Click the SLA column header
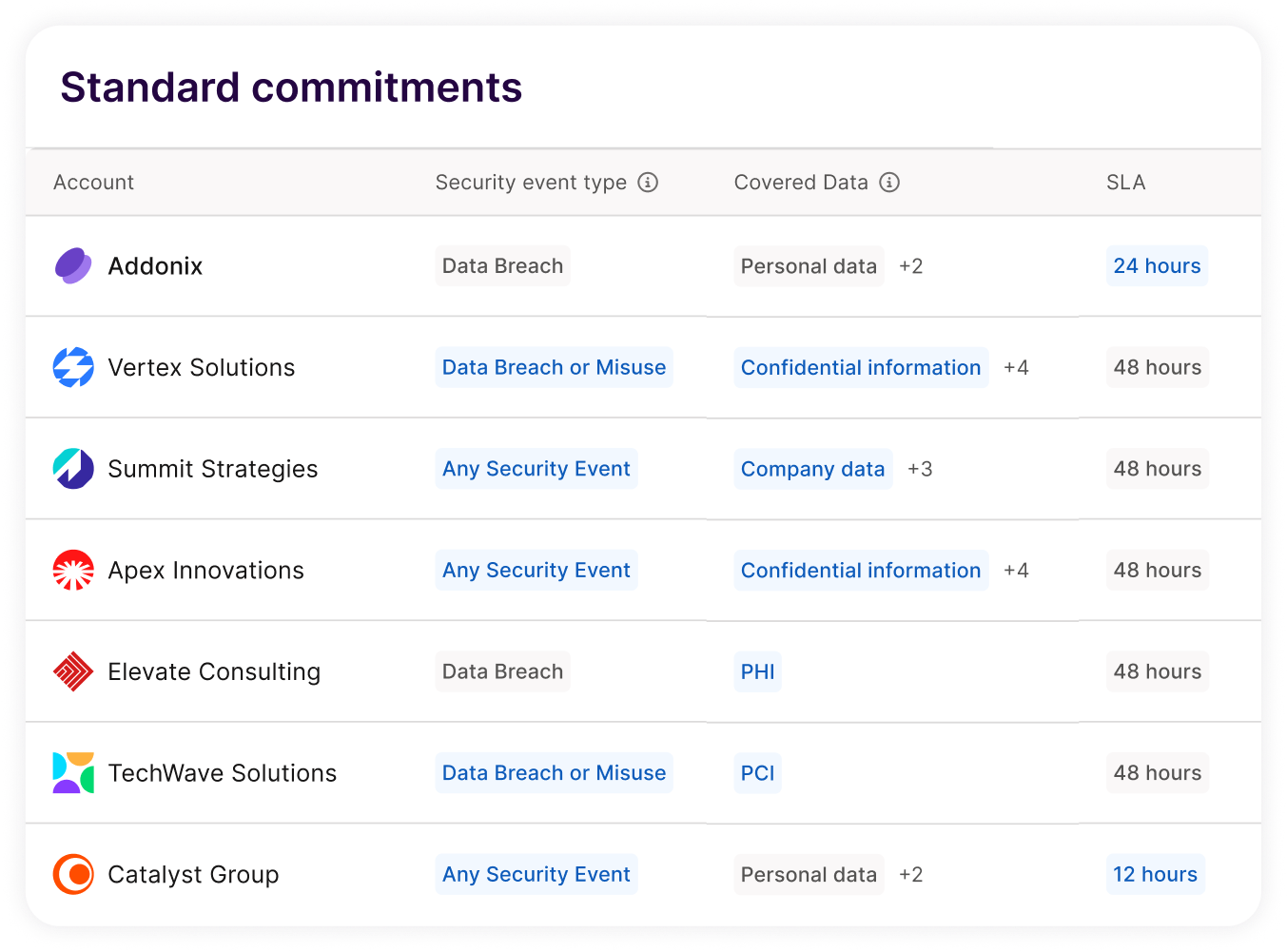 tap(1125, 183)
